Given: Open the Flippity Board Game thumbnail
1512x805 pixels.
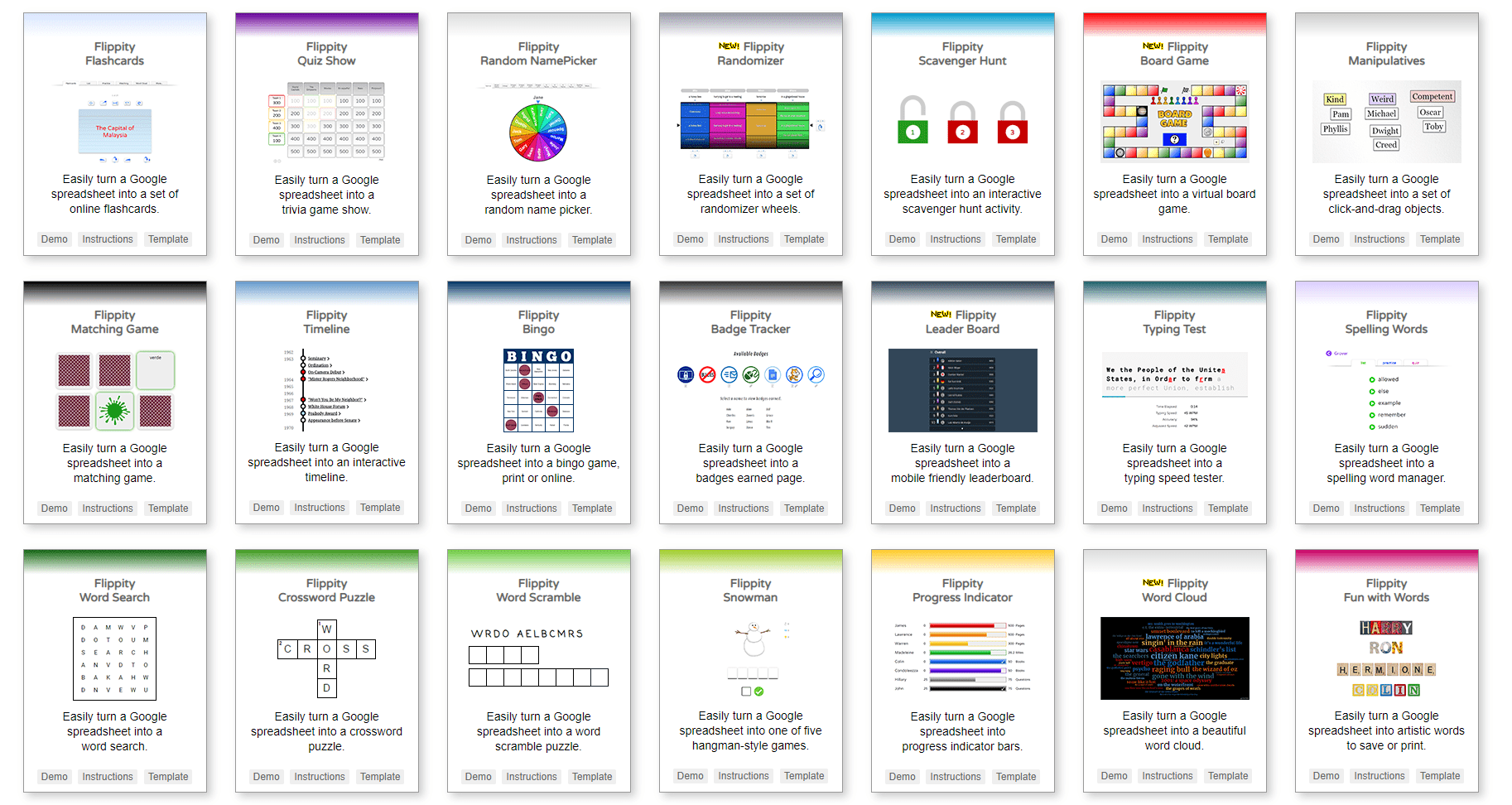Looking at the screenshot, I should pos(1174,122).
